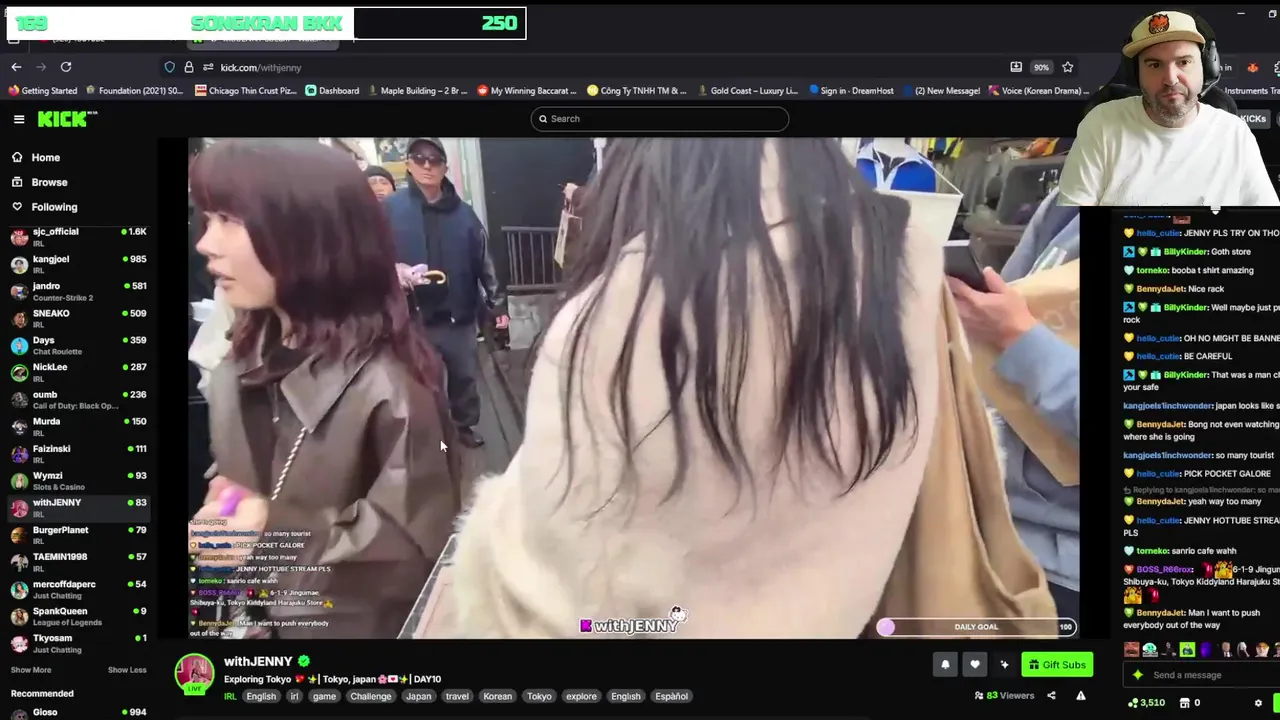Open the site security padlock icon
Screen dimensions: 1280x720
189,67
